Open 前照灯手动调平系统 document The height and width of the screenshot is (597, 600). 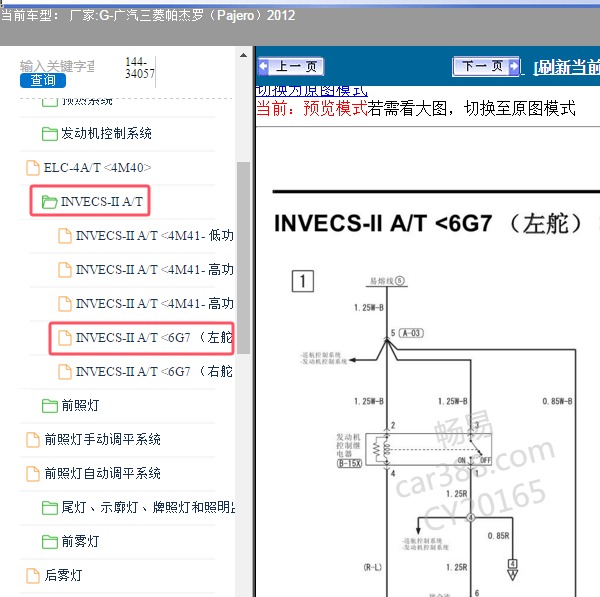pos(103,440)
